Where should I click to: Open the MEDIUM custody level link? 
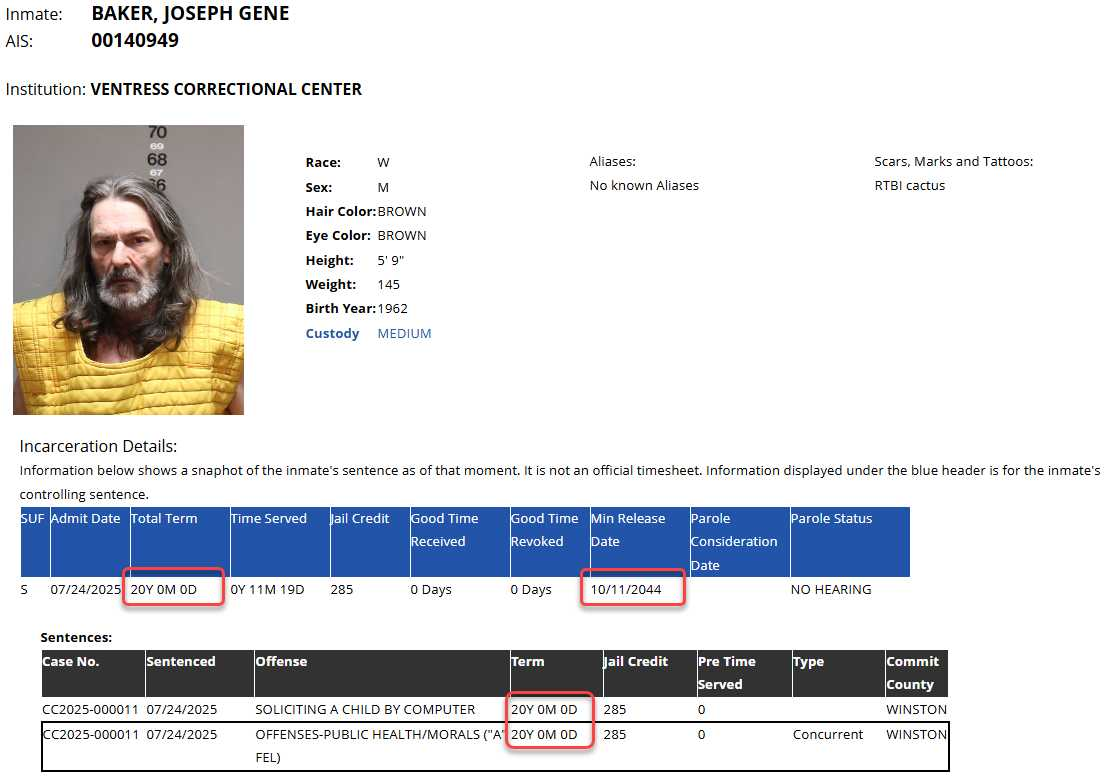click(404, 333)
